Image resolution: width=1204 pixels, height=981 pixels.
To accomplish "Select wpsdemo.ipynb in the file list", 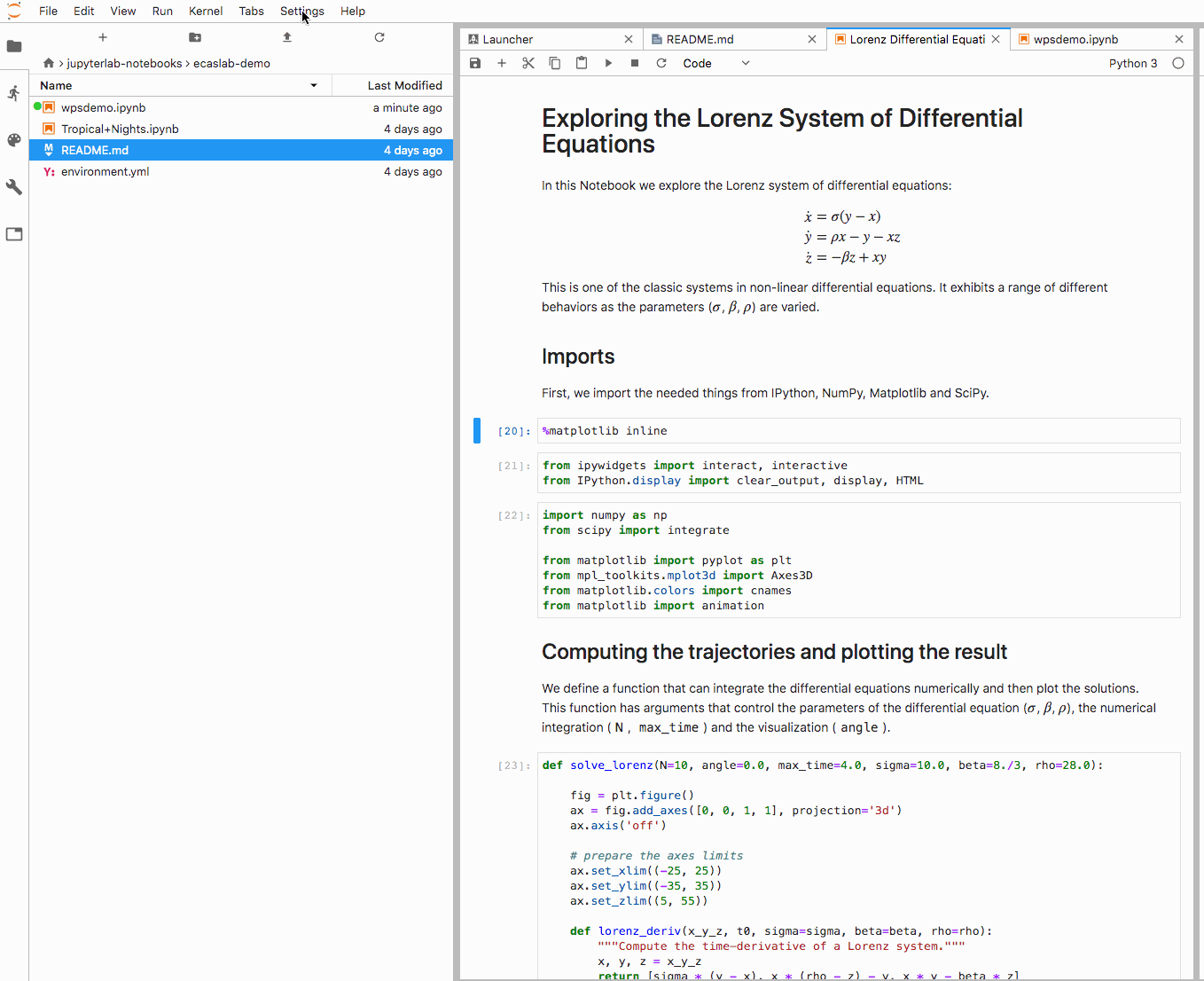I will pyautogui.click(x=241, y=107).
